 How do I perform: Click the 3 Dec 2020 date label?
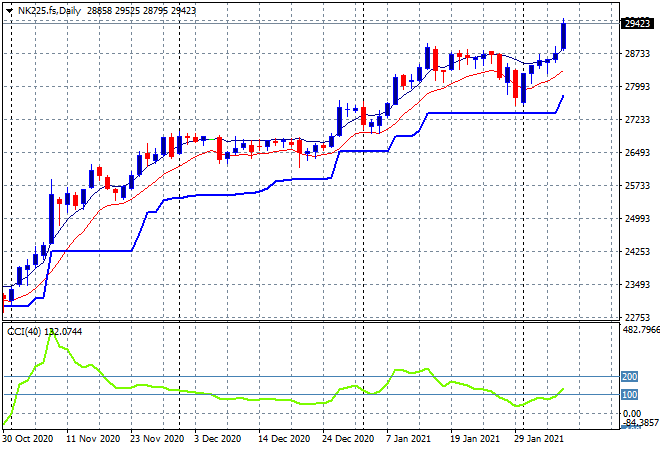[x=218, y=439]
